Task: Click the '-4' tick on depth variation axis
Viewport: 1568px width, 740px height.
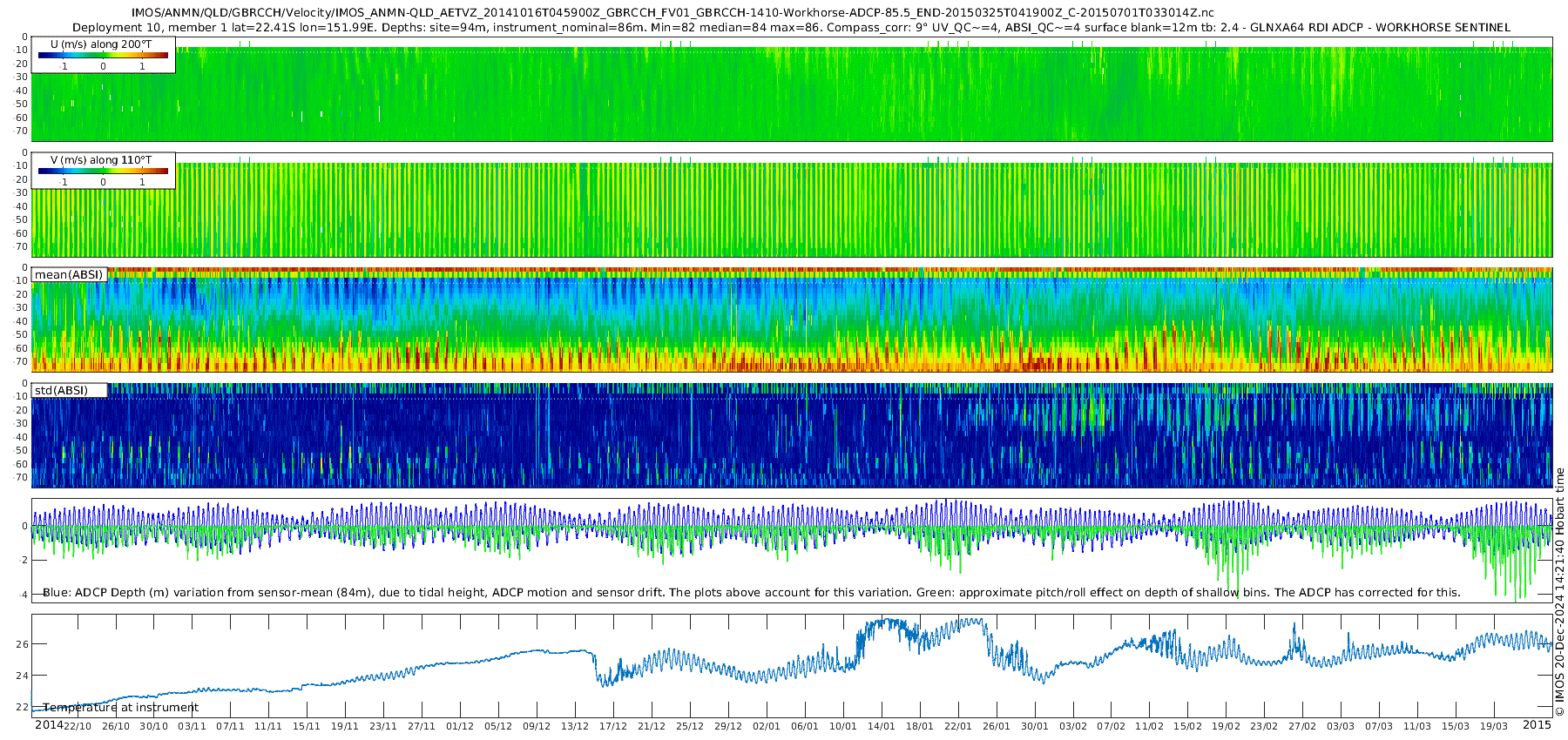Action: pyautogui.click(x=23, y=595)
